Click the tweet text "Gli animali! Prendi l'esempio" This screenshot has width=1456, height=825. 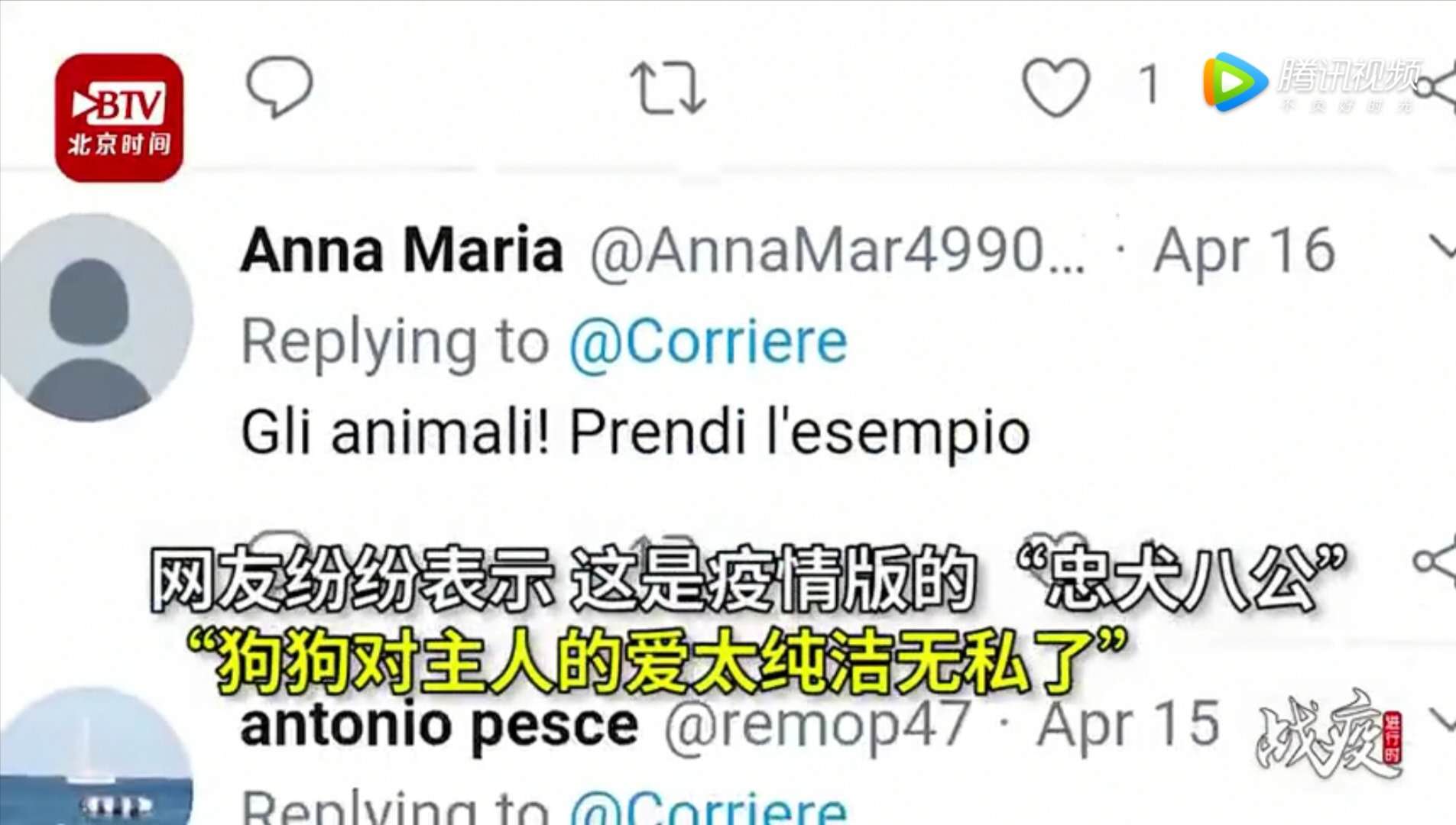pos(635,432)
